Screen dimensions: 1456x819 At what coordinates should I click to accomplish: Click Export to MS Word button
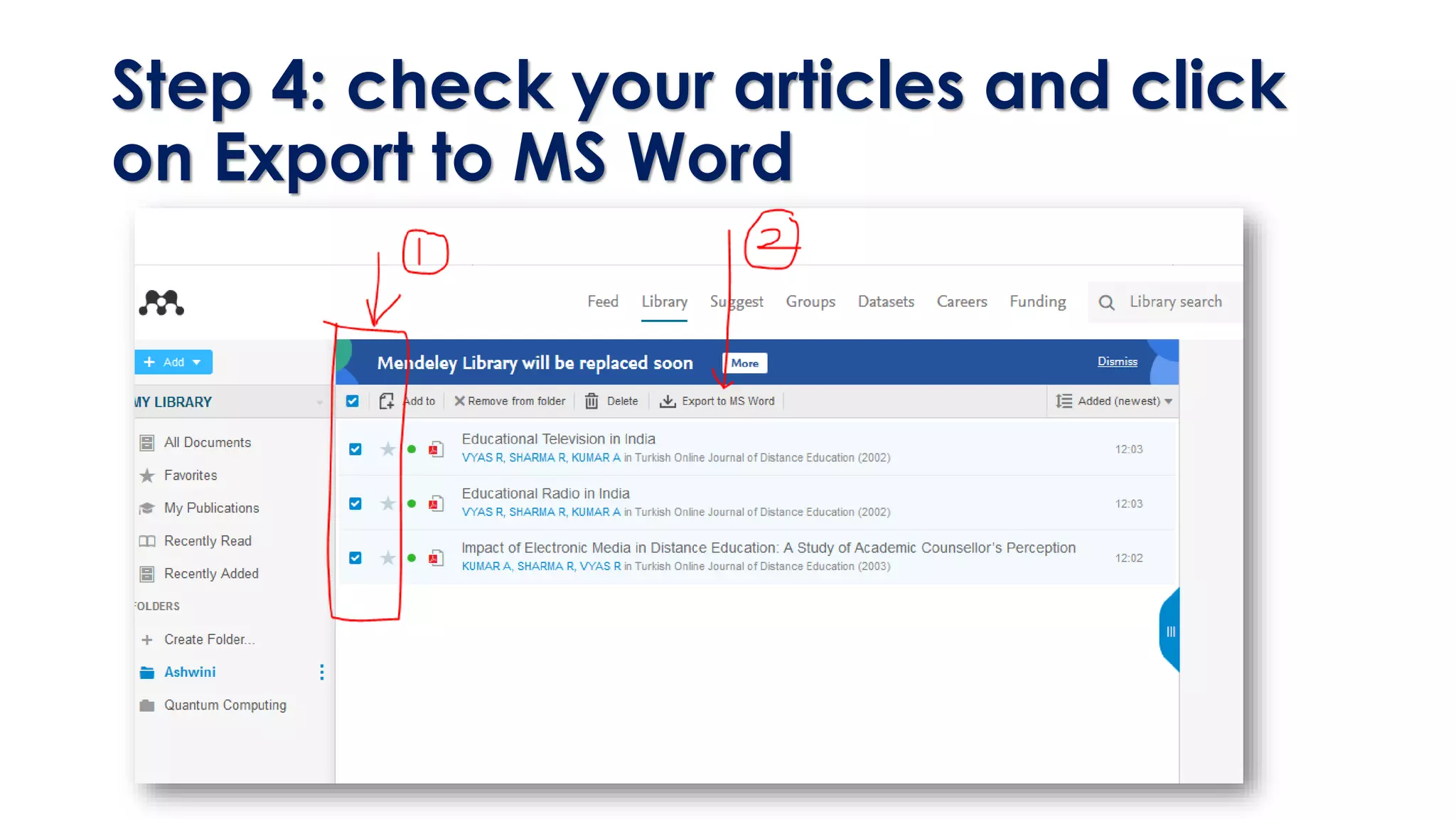coord(717,401)
